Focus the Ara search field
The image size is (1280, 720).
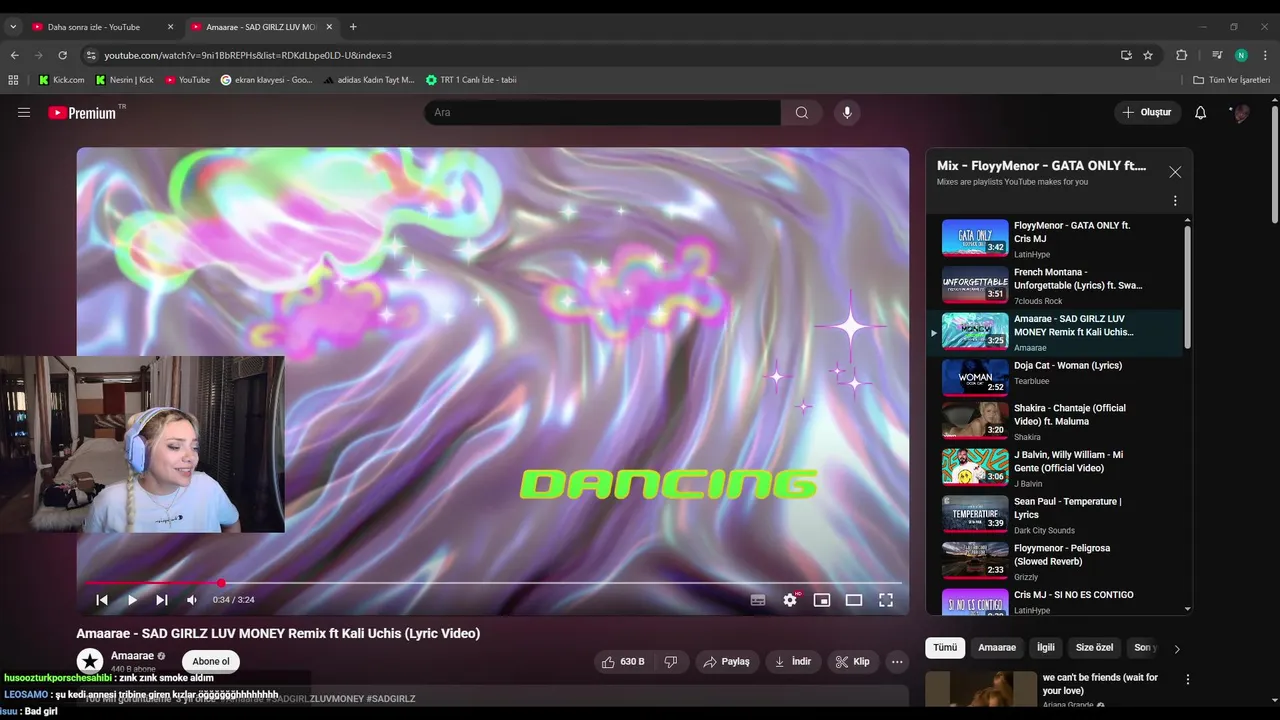(603, 113)
